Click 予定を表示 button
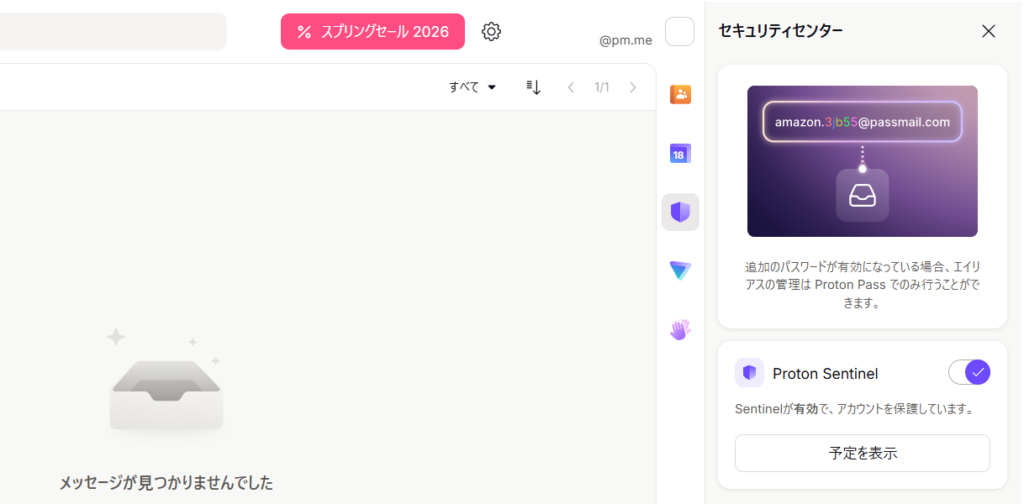Screen dimensions: 1024x504 pos(862,453)
